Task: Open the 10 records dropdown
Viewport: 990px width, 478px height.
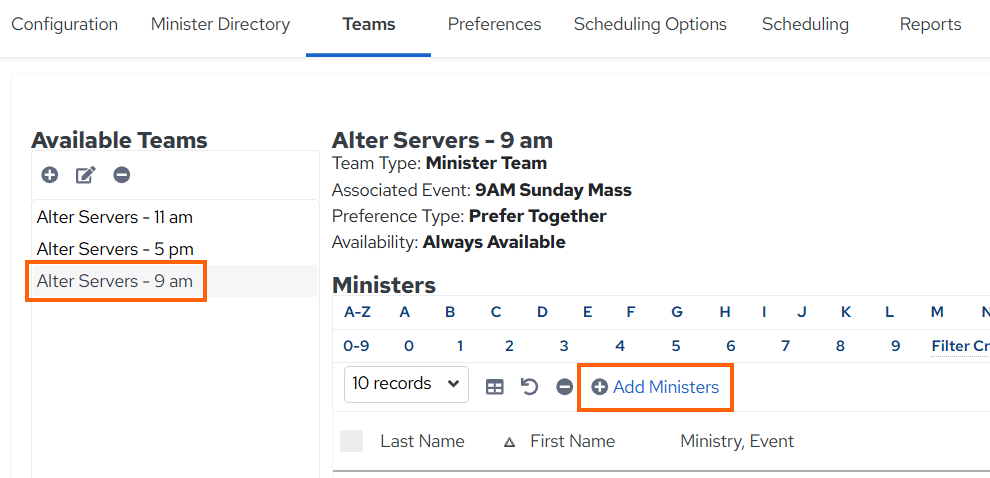Action: click(406, 384)
